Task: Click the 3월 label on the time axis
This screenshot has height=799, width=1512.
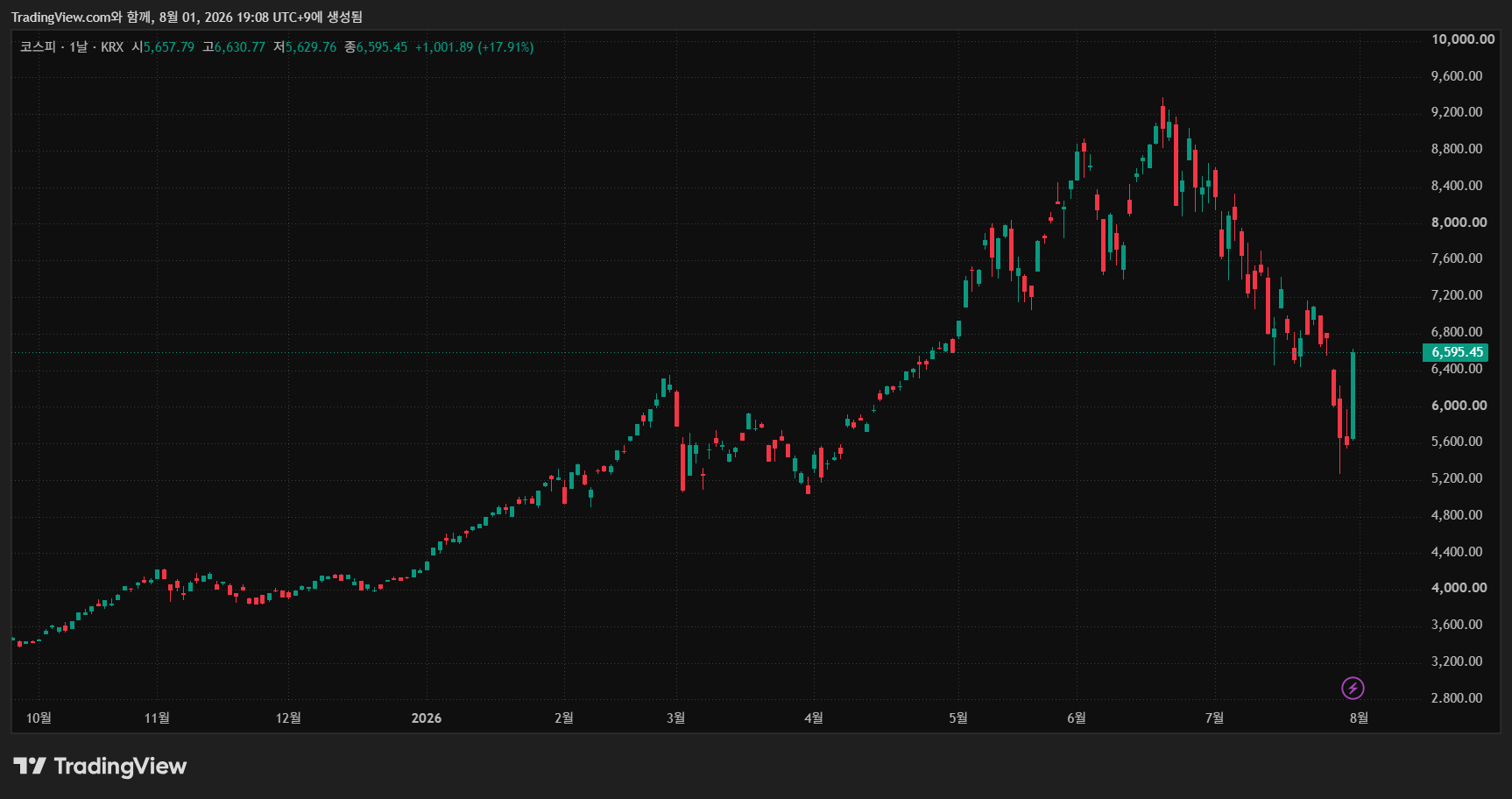Action: pyautogui.click(x=675, y=718)
